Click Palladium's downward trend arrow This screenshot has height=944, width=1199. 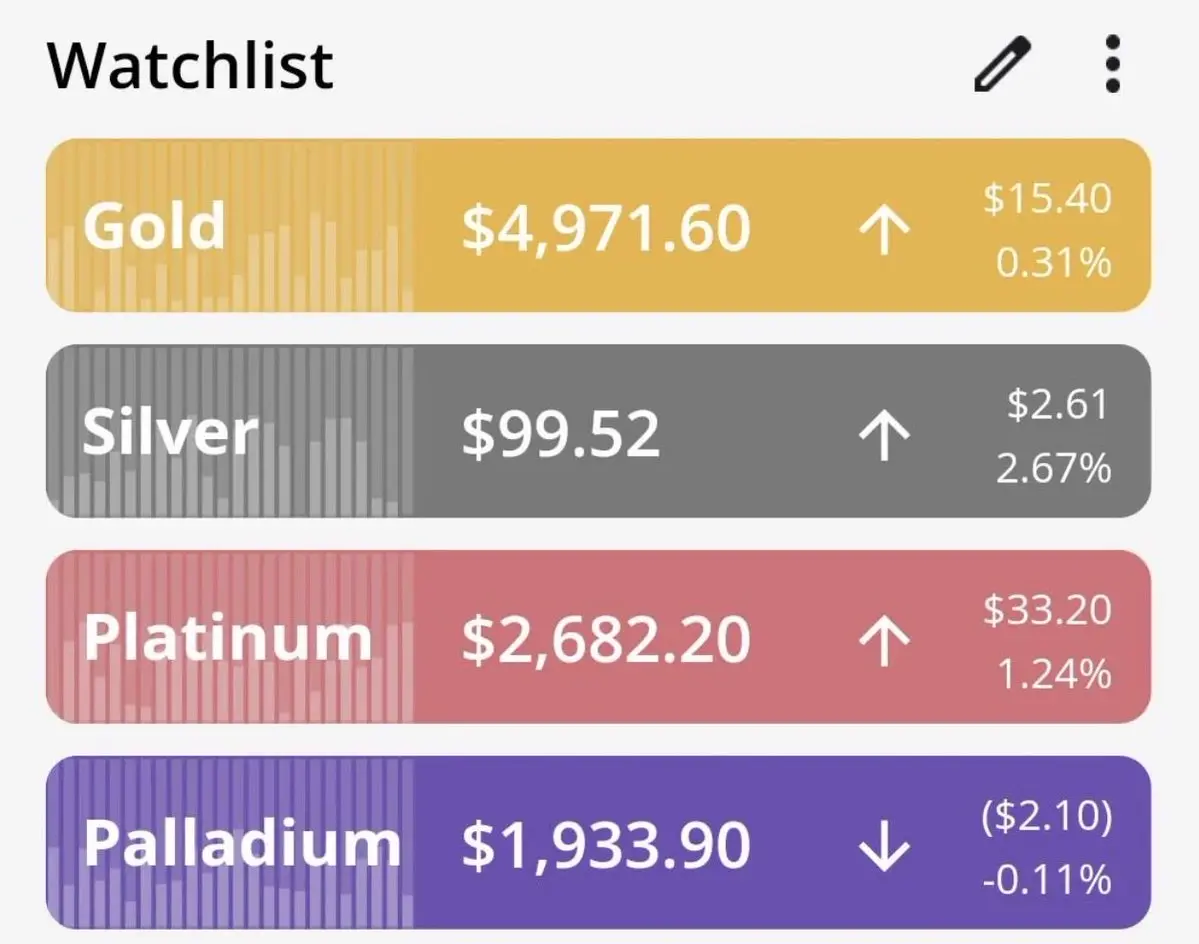884,846
